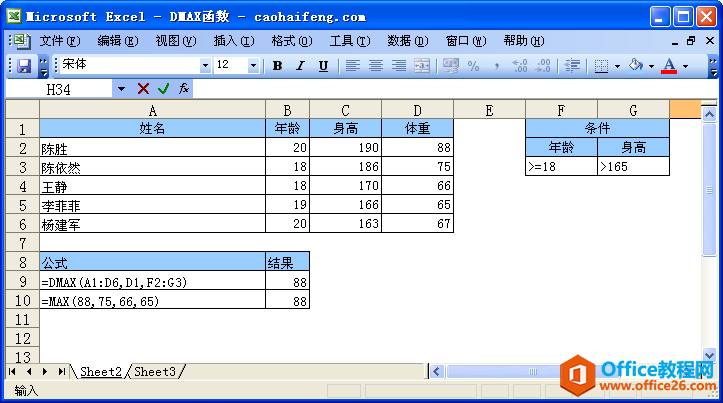Click cell with formula =DMAX(A1:D6,D1,F2:G3)
The width and height of the screenshot is (723, 403).
153,281
